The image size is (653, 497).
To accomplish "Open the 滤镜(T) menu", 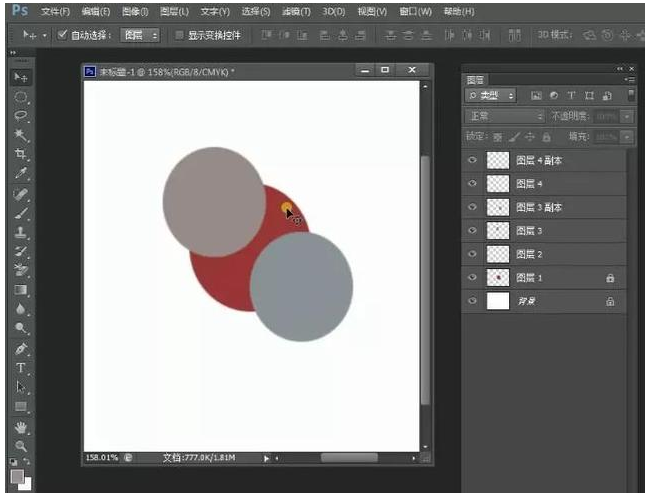I will tap(296, 12).
